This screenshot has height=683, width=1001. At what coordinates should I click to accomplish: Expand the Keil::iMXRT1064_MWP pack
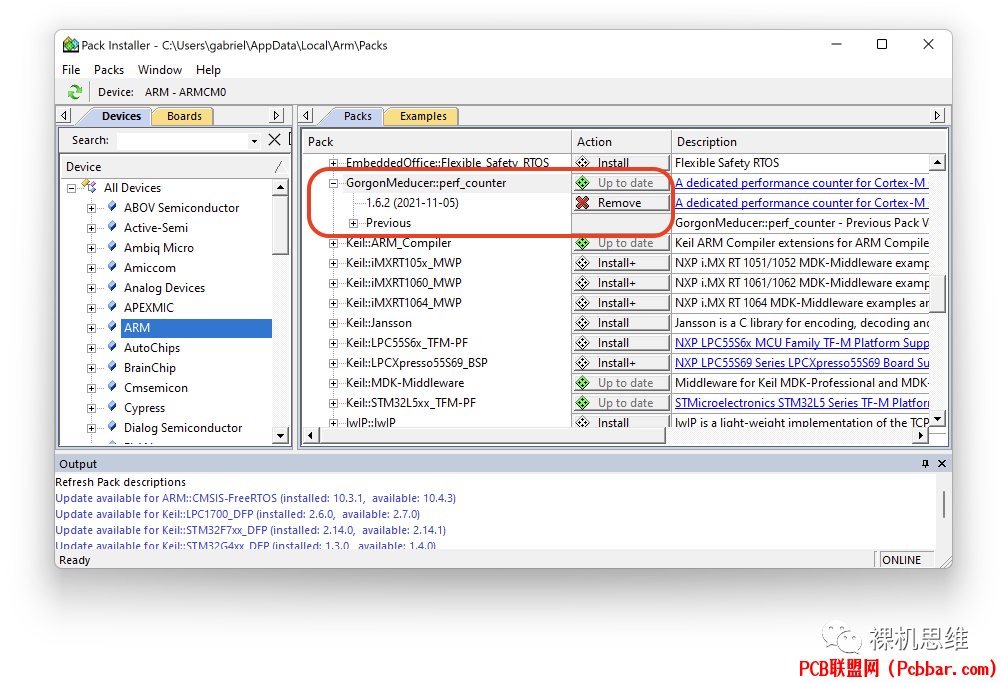point(333,303)
